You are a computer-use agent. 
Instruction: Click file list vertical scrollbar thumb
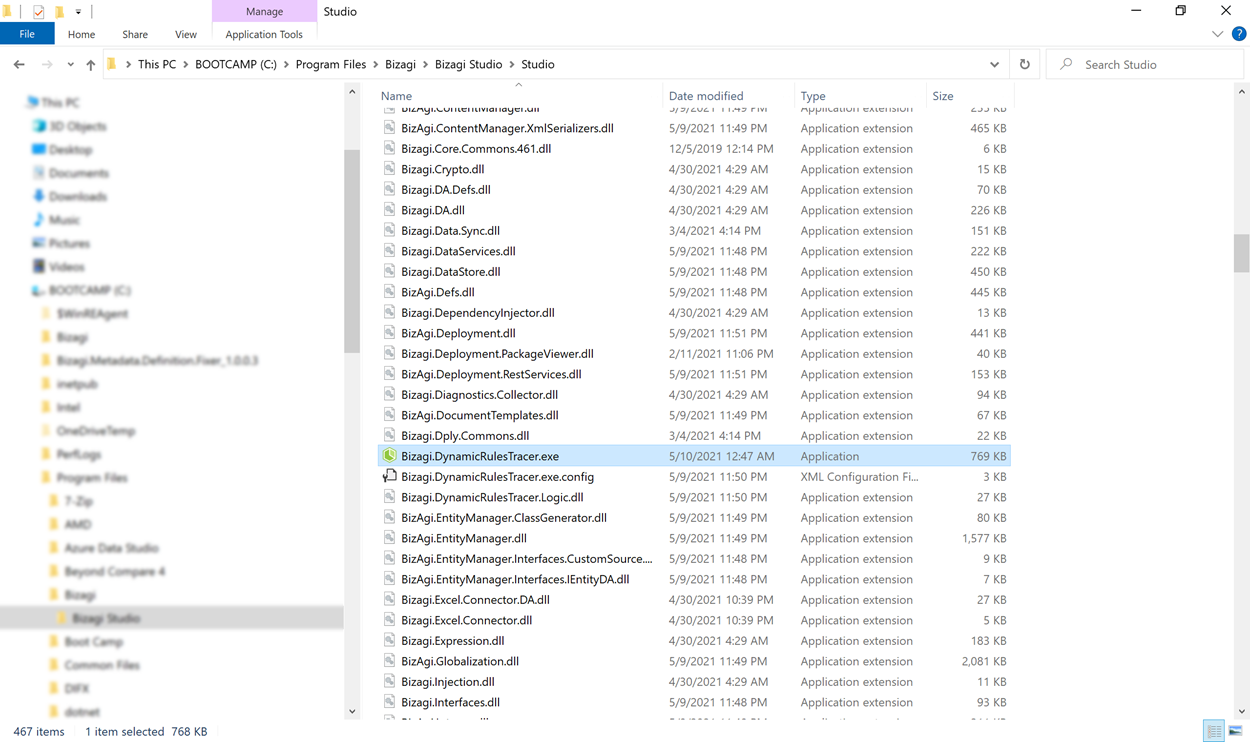[1241, 253]
